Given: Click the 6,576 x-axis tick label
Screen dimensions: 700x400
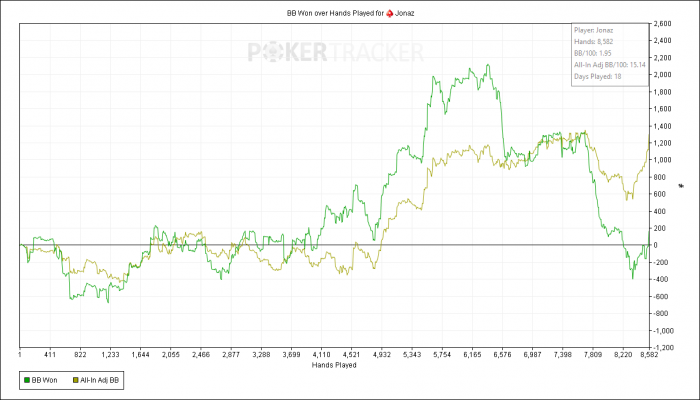Looking at the screenshot, I should (x=502, y=355).
